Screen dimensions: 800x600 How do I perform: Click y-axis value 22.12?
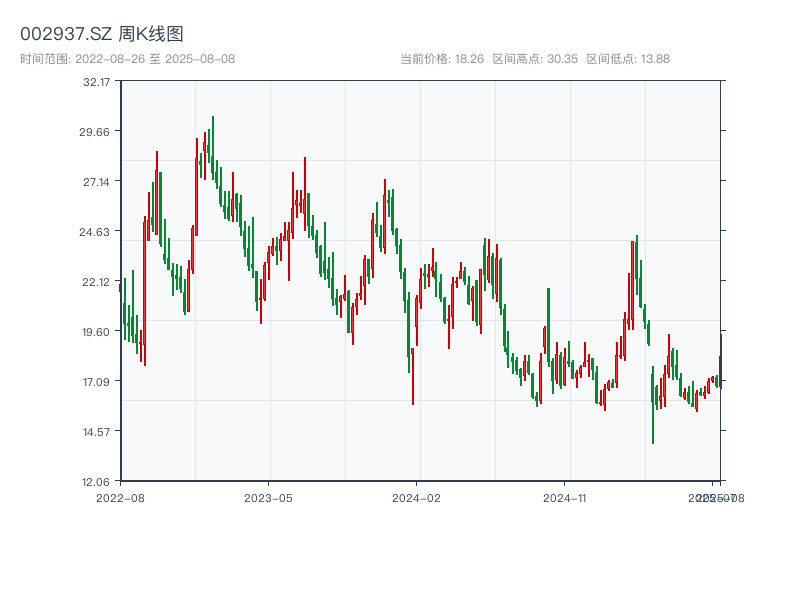point(96,282)
